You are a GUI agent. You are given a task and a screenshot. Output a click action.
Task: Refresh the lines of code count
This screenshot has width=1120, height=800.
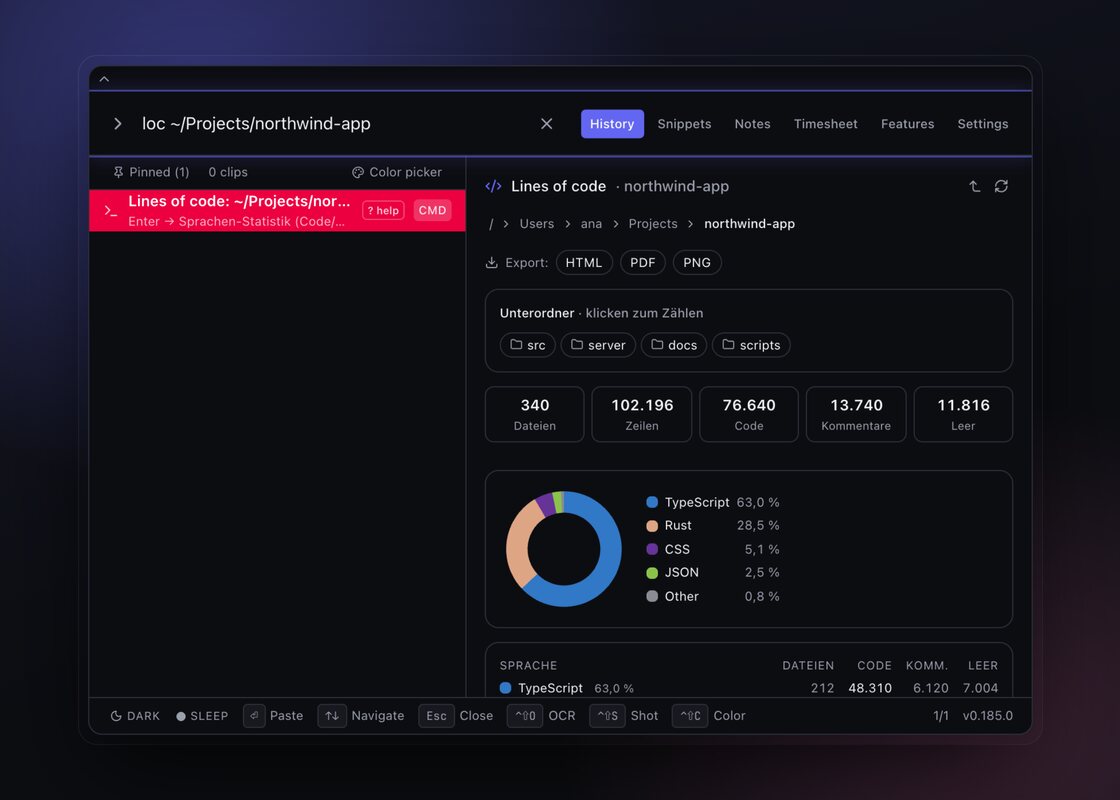click(1001, 186)
